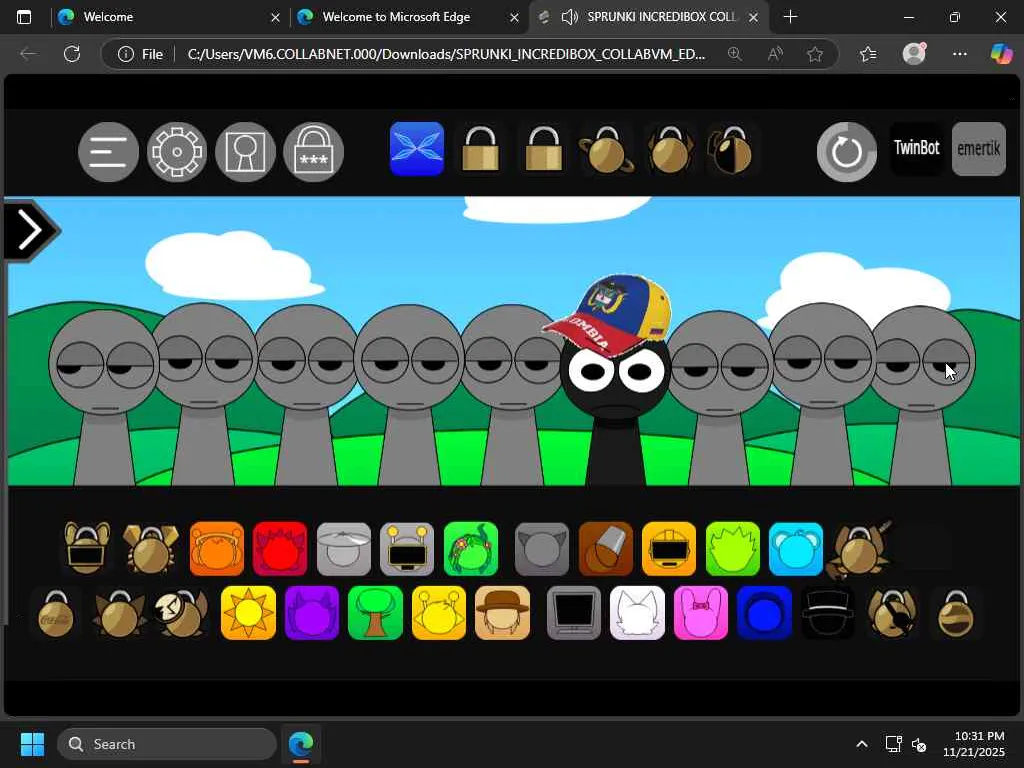Click the keyhole button in top bar
The height and width of the screenshot is (768, 1024).
[246, 152]
